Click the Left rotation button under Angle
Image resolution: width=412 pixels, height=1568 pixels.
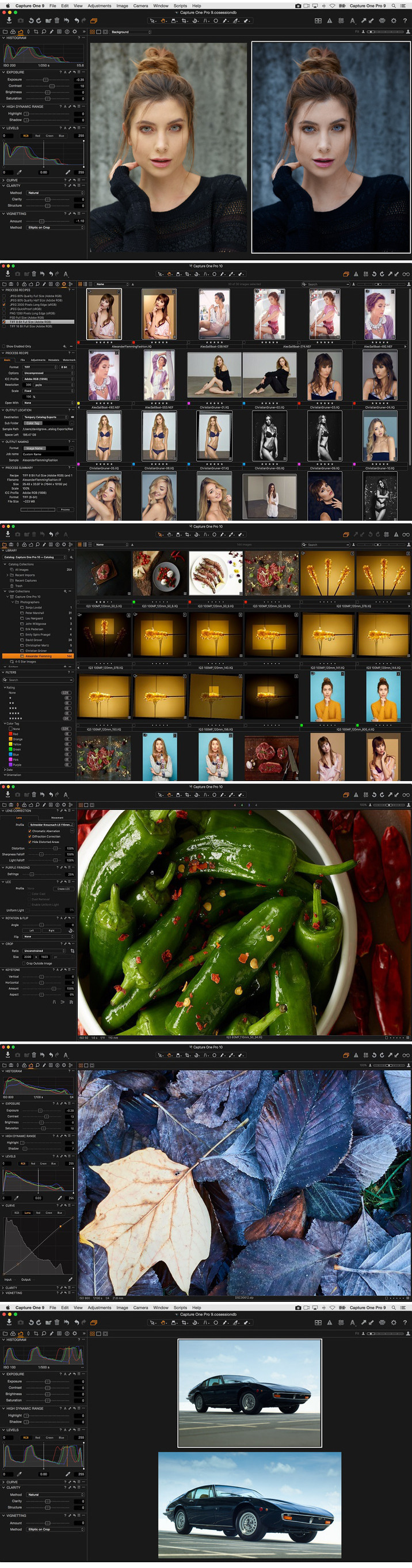click(32, 931)
